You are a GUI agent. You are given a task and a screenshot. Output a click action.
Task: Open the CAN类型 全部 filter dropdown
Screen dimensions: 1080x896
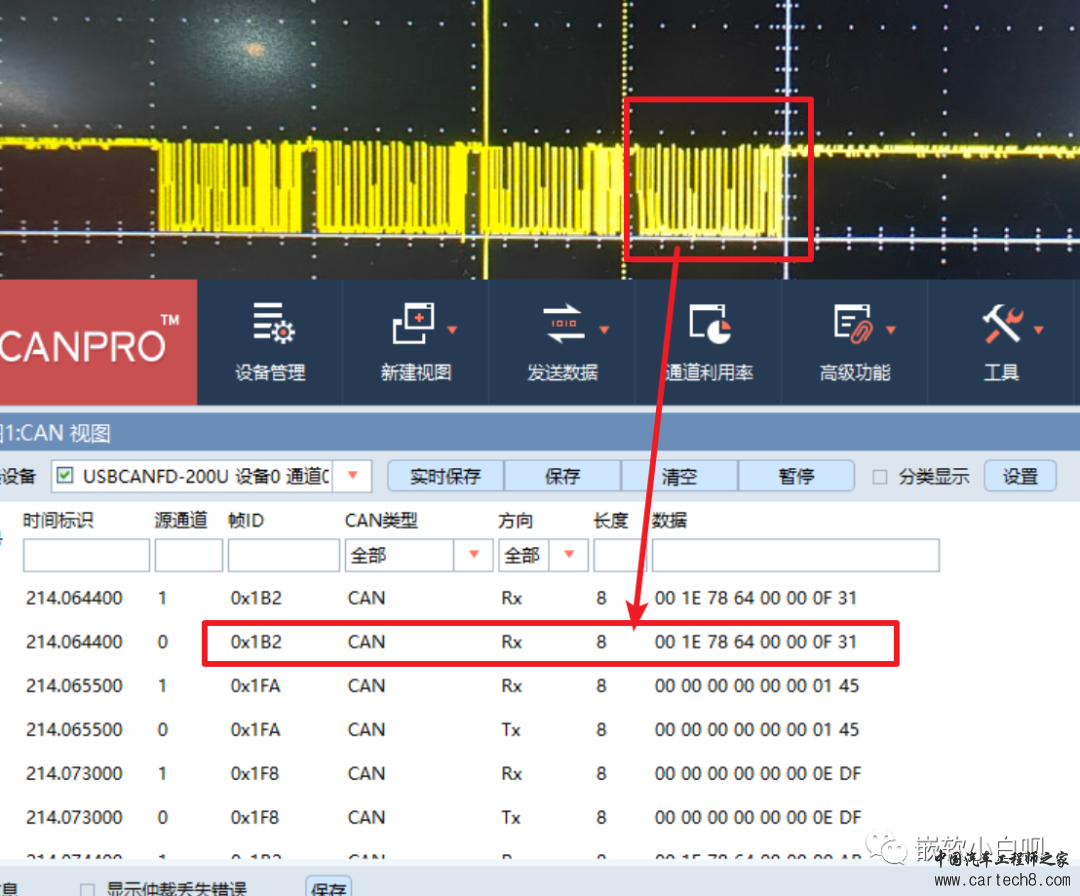click(x=474, y=554)
